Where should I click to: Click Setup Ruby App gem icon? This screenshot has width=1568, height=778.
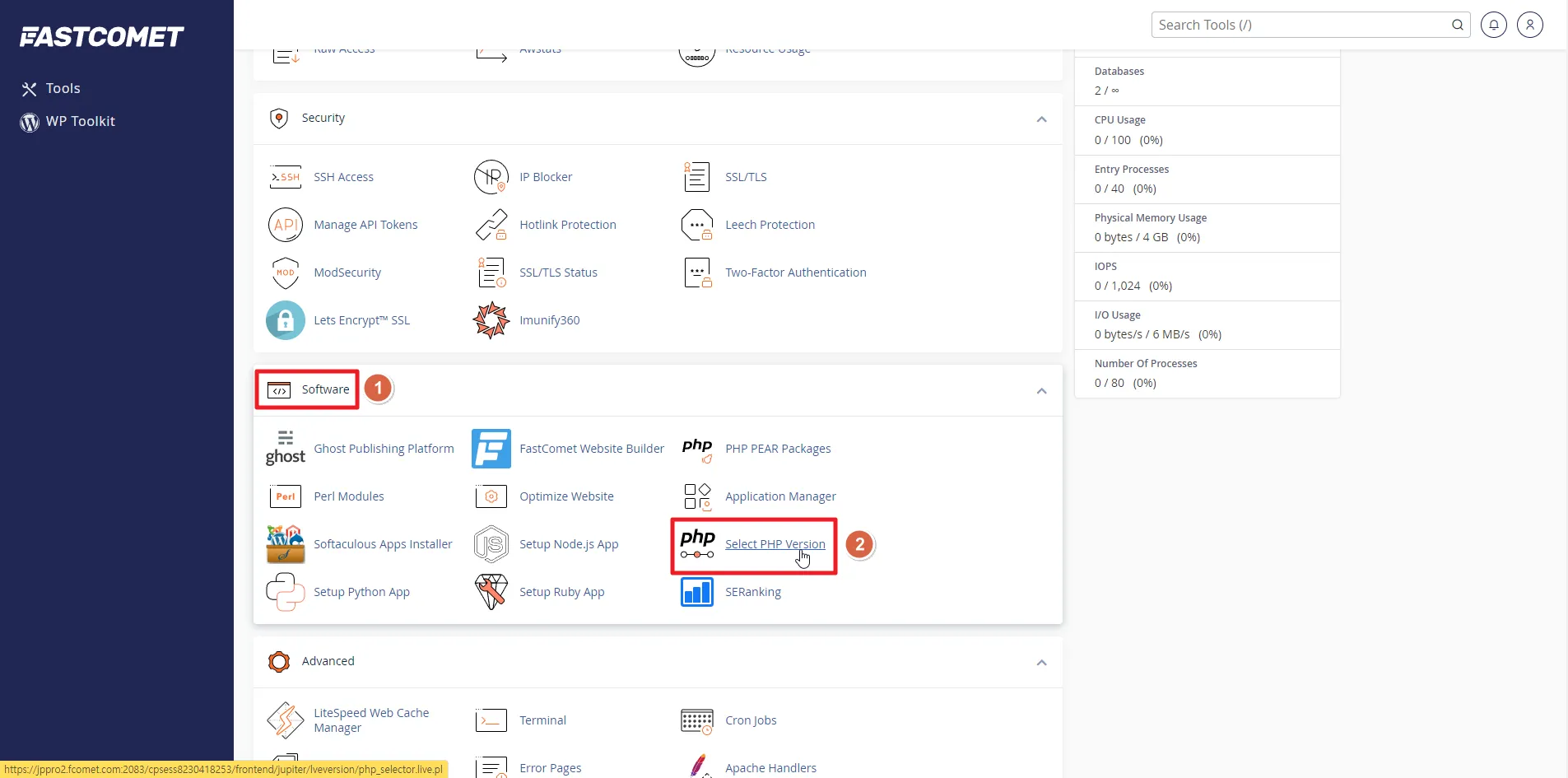491,592
